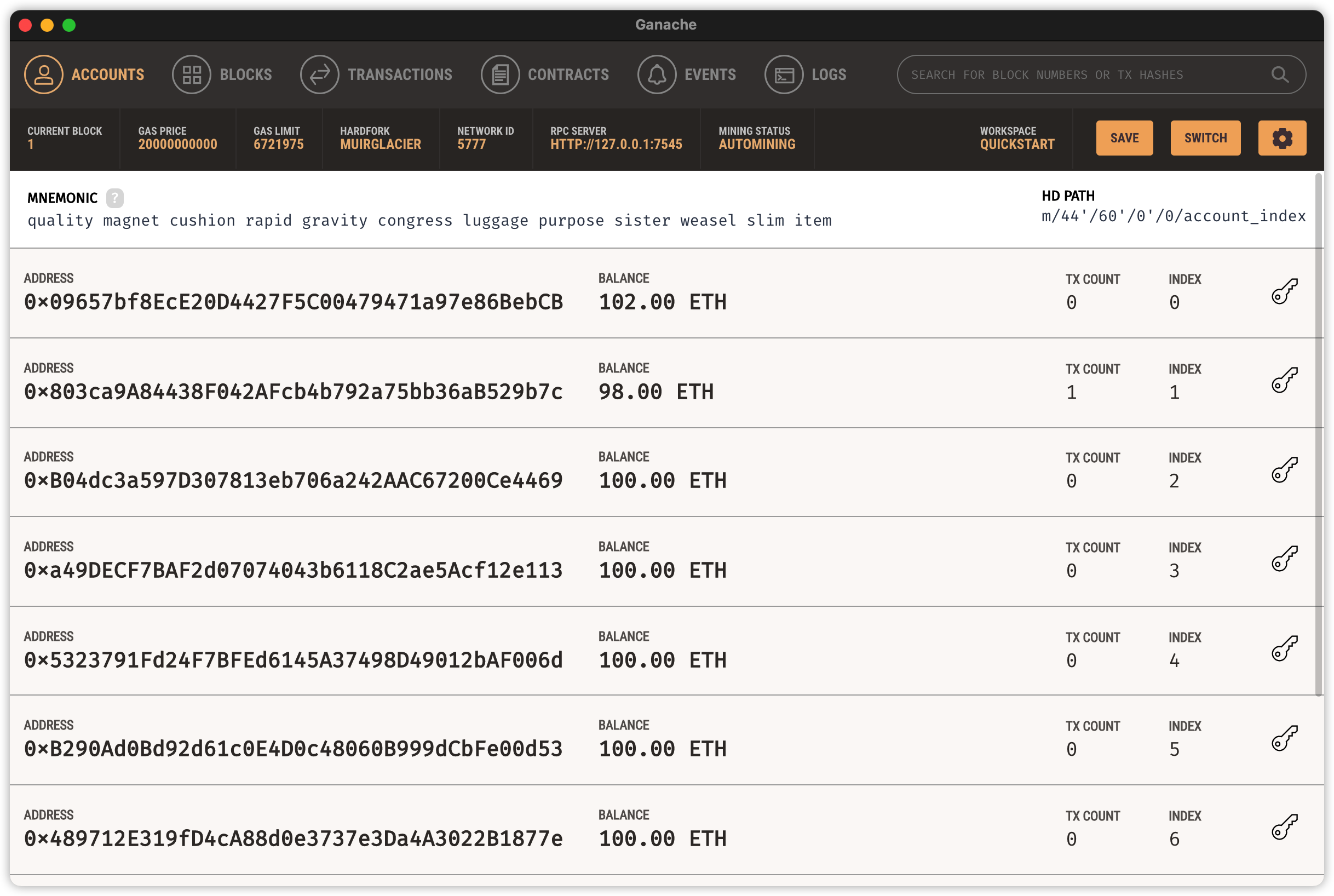Click the Events bell icon
Screen dimensions: 1334x896
coord(657,74)
